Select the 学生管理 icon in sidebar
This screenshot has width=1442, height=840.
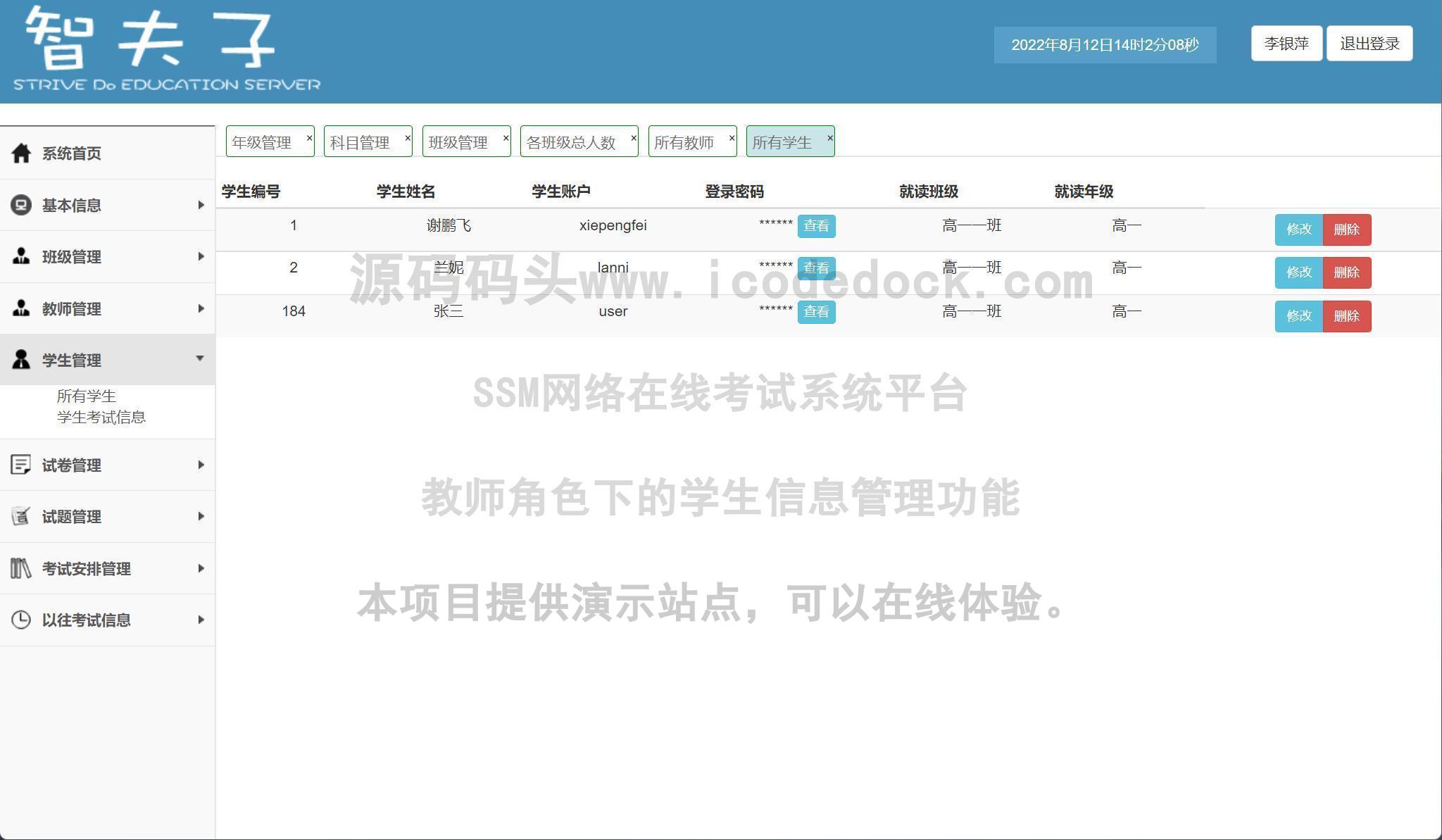20,360
